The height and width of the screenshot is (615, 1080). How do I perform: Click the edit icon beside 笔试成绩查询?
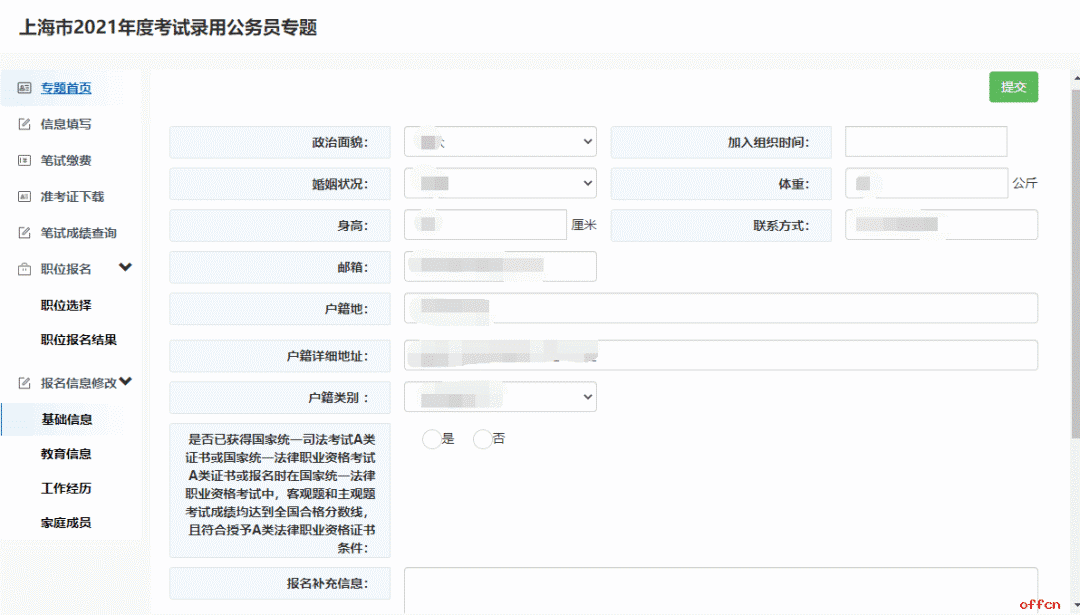pos(25,233)
